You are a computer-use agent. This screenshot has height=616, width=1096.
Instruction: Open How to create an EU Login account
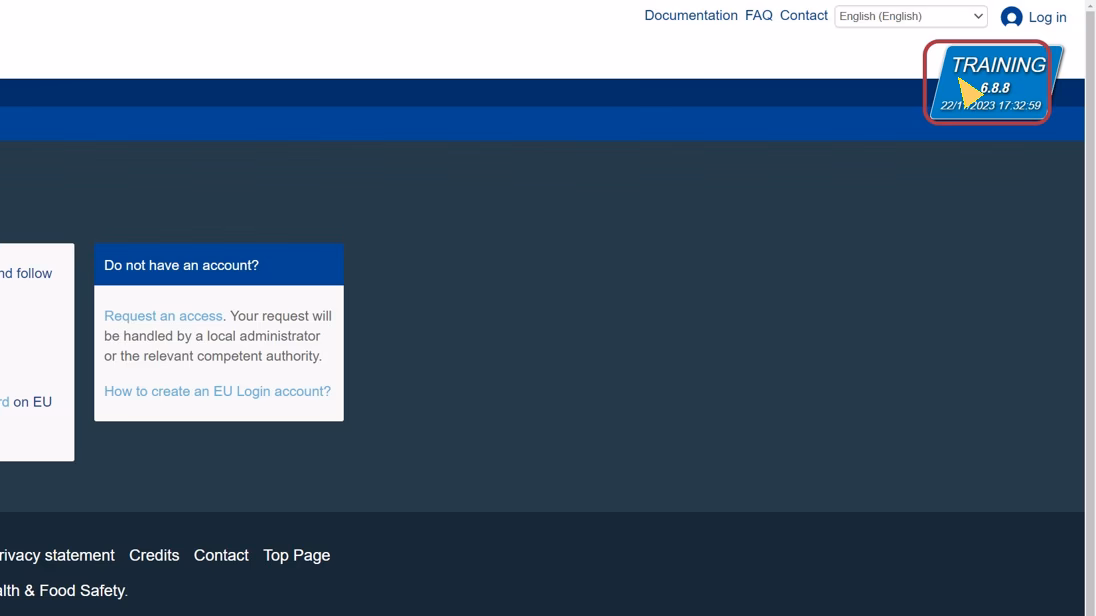[x=217, y=391]
